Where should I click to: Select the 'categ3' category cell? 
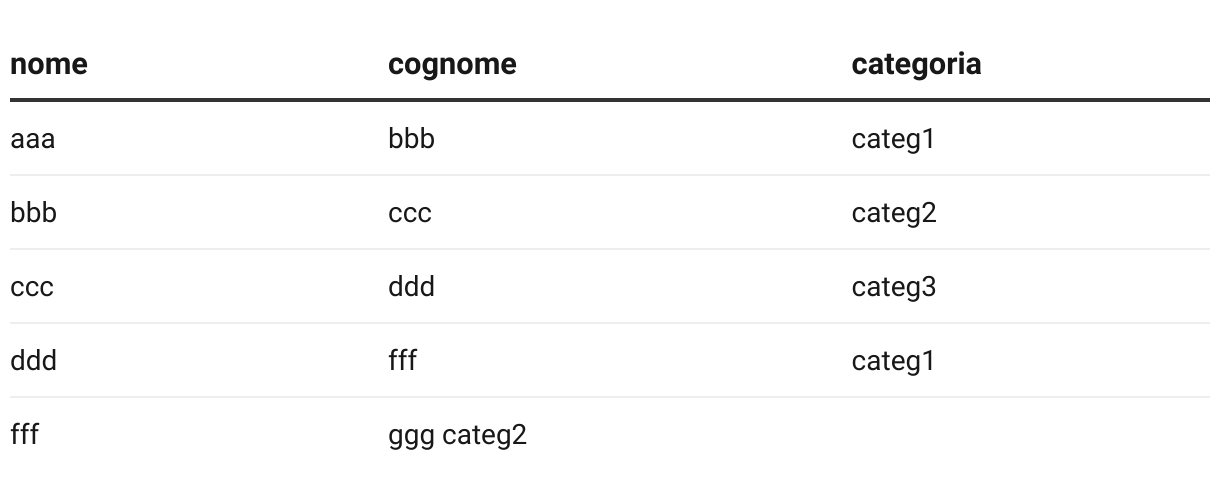(x=894, y=287)
